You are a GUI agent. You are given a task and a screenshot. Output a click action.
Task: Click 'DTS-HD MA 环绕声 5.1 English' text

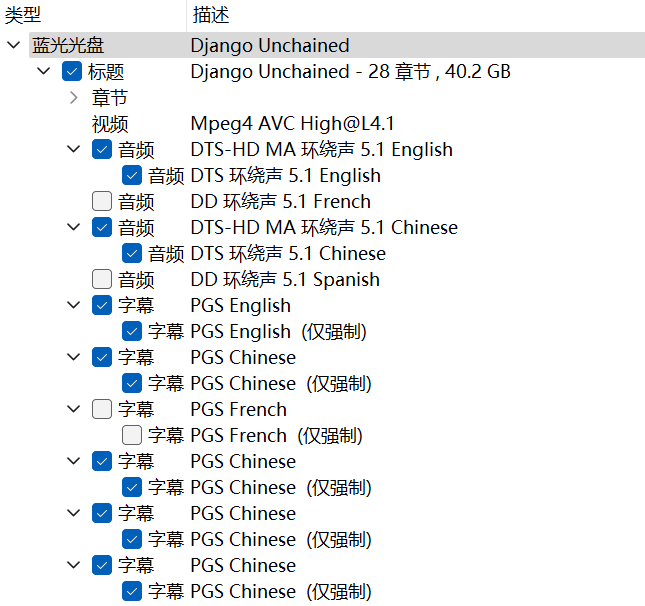point(322,149)
